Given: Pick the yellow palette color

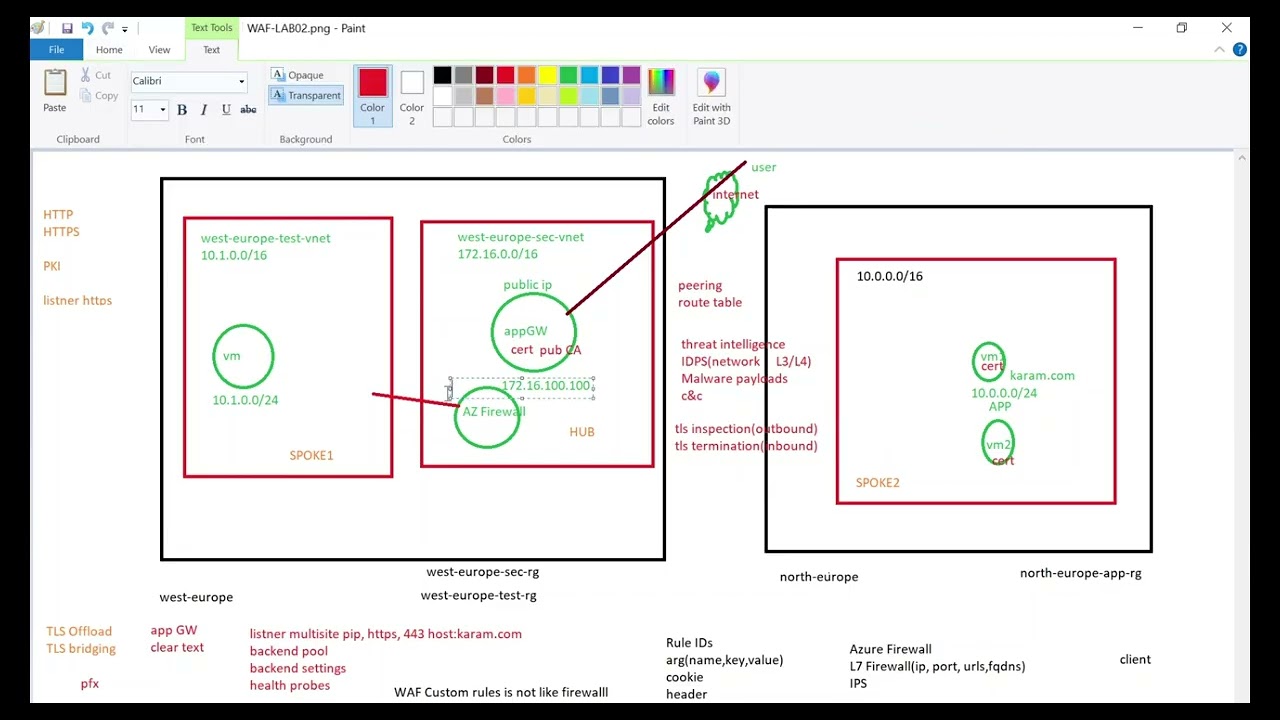Looking at the screenshot, I should (547, 75).
